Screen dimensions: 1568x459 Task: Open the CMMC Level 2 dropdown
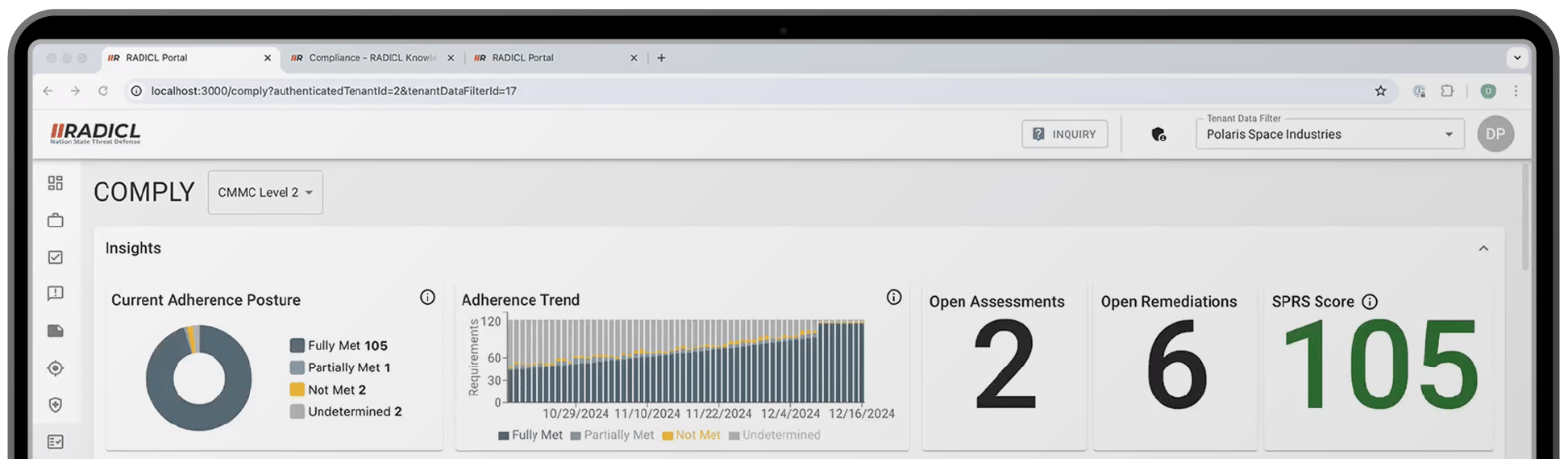[265, 193]
